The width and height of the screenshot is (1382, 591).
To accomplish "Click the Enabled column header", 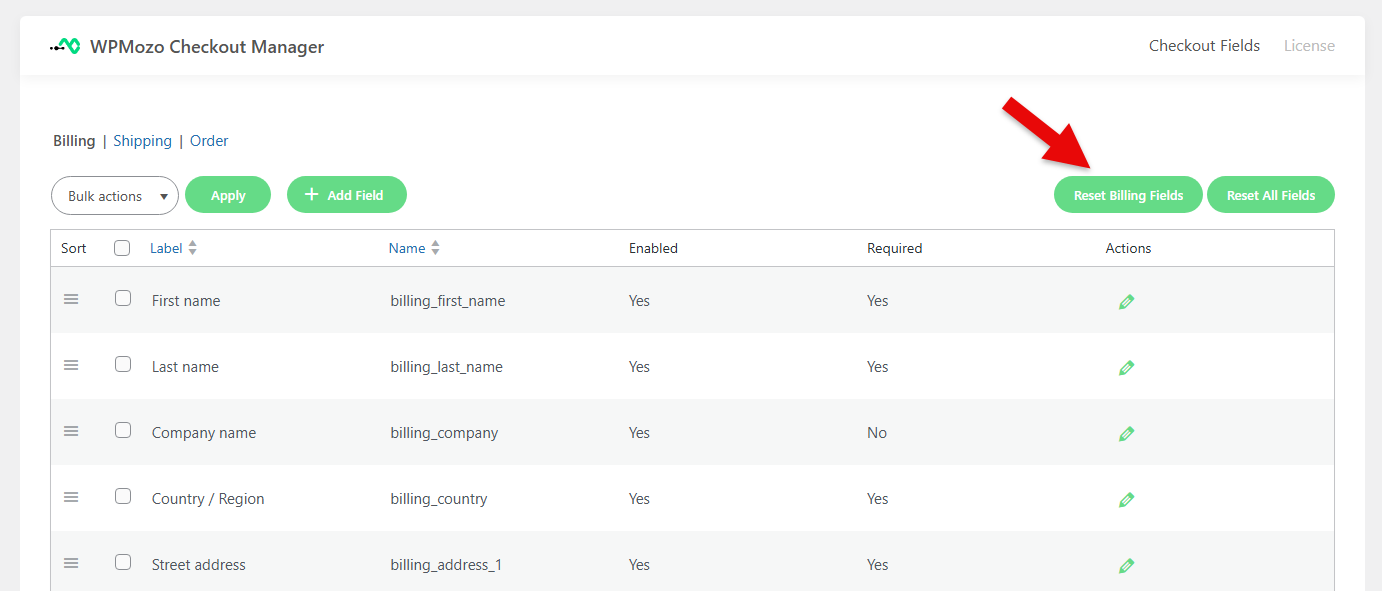I will [x=653, y=248].
